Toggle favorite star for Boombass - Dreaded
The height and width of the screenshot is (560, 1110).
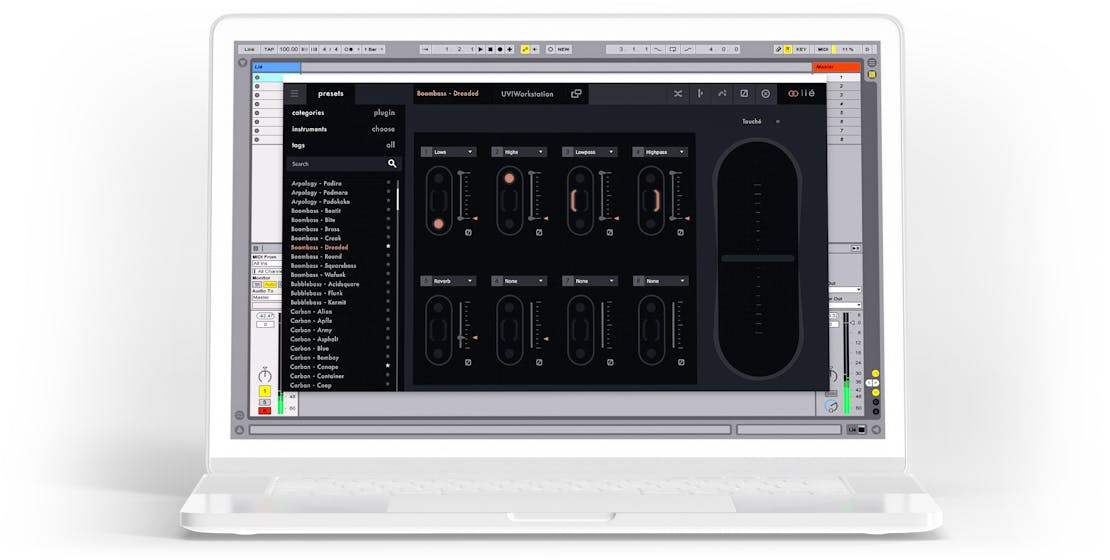click(x=389, y=247)
